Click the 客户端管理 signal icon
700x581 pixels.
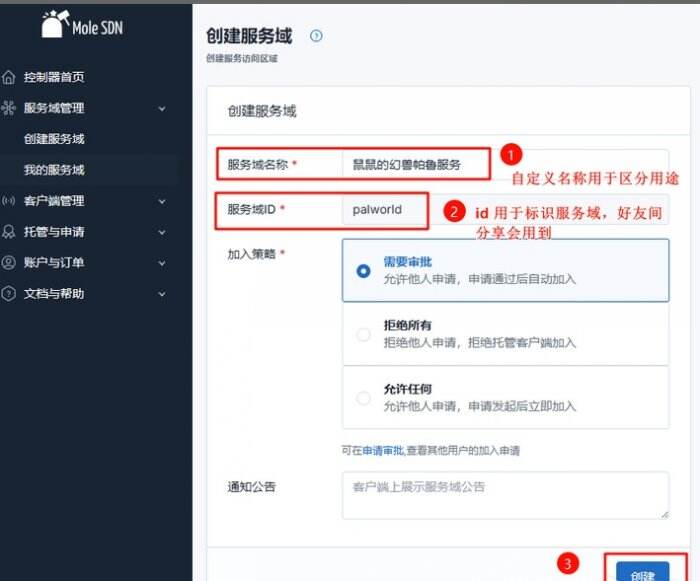10,201
